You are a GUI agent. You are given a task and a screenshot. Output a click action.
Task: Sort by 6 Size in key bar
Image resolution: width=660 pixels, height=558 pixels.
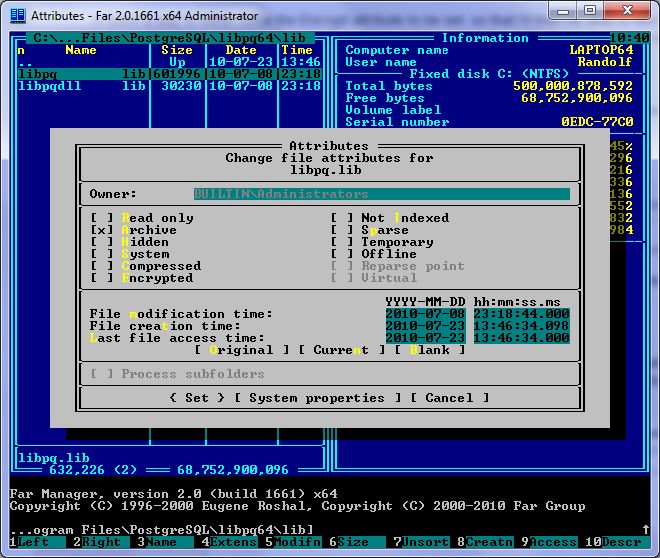357,542
